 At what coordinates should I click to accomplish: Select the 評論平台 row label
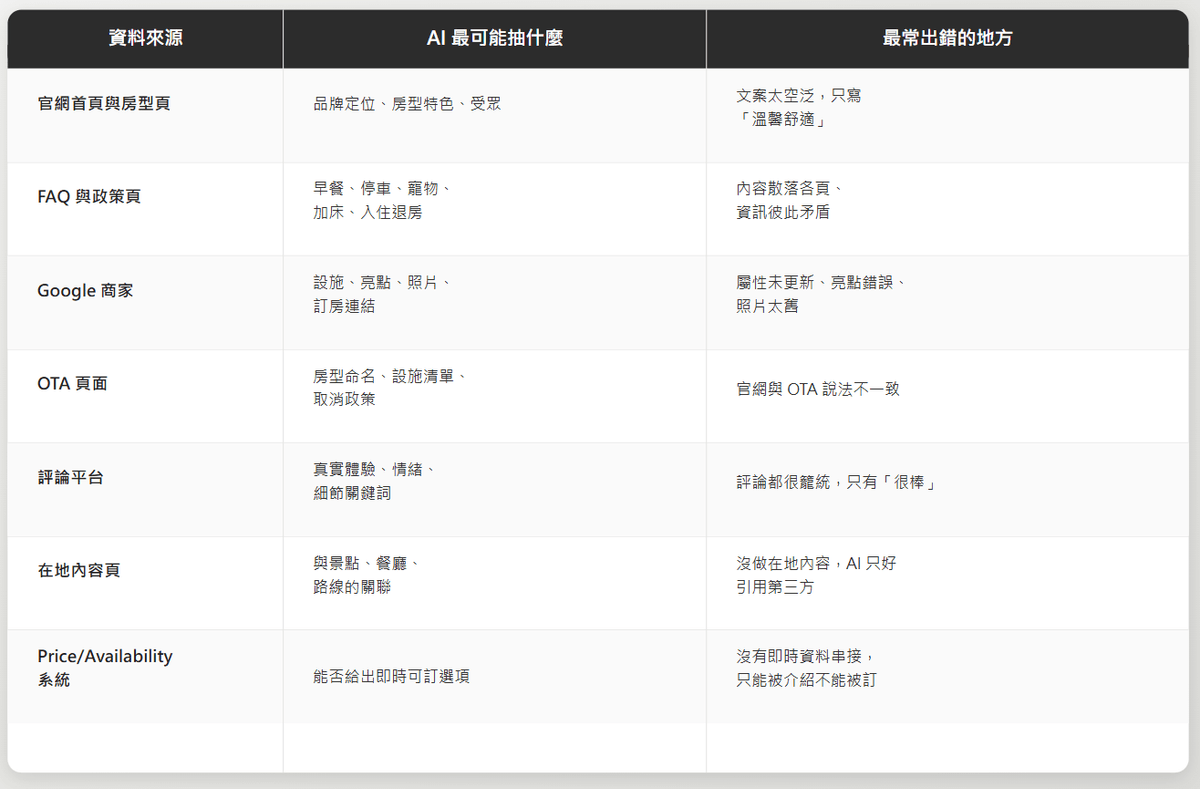pyautogui.click(x=70, y=477)
